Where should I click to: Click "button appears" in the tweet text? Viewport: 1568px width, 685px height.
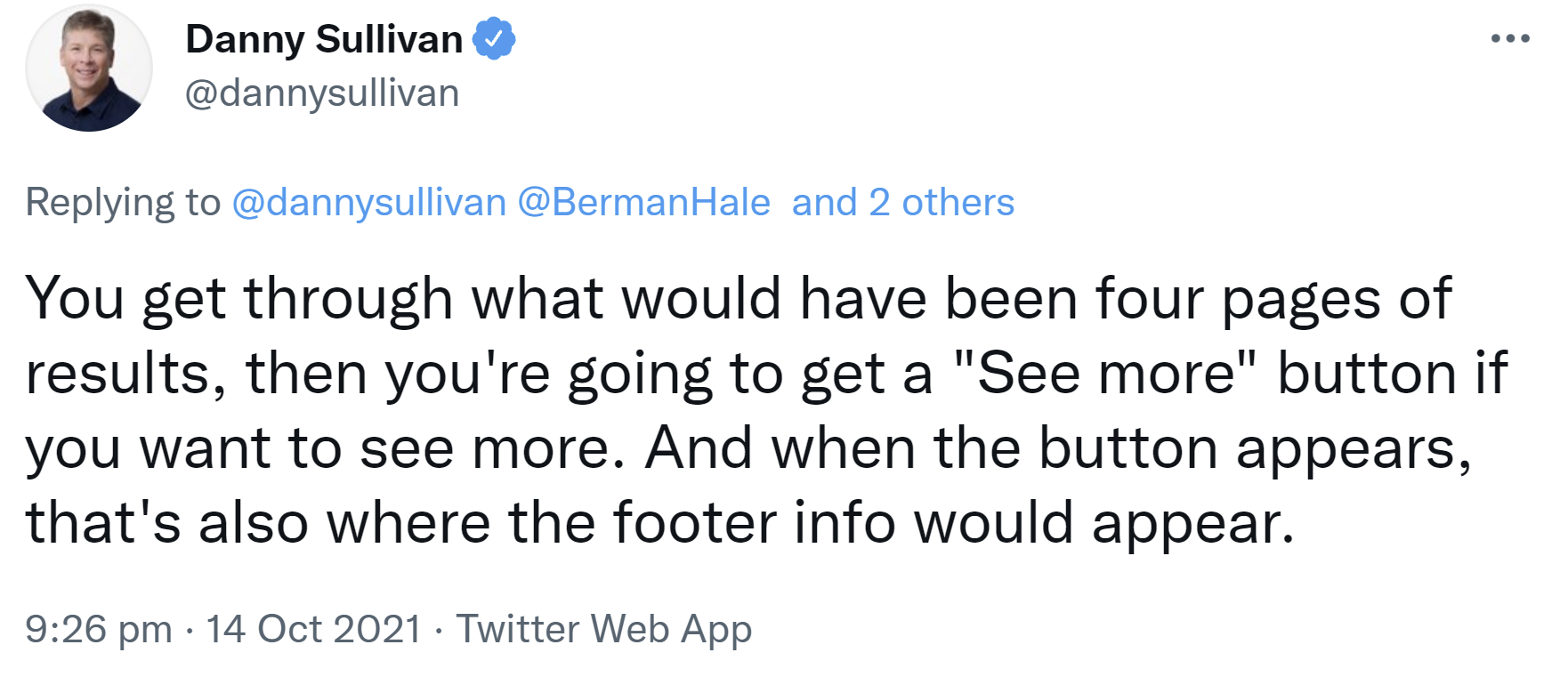click(x=1255, y=447)
